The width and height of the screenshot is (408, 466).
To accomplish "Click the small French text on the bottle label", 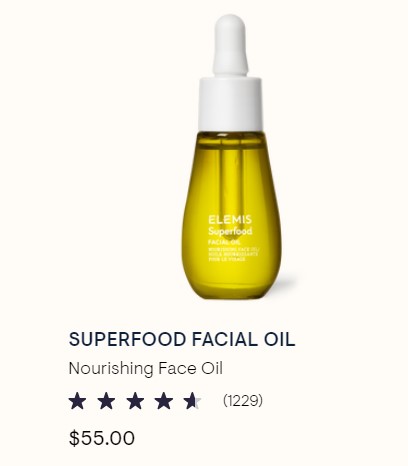I will click(x=233, y=256).
